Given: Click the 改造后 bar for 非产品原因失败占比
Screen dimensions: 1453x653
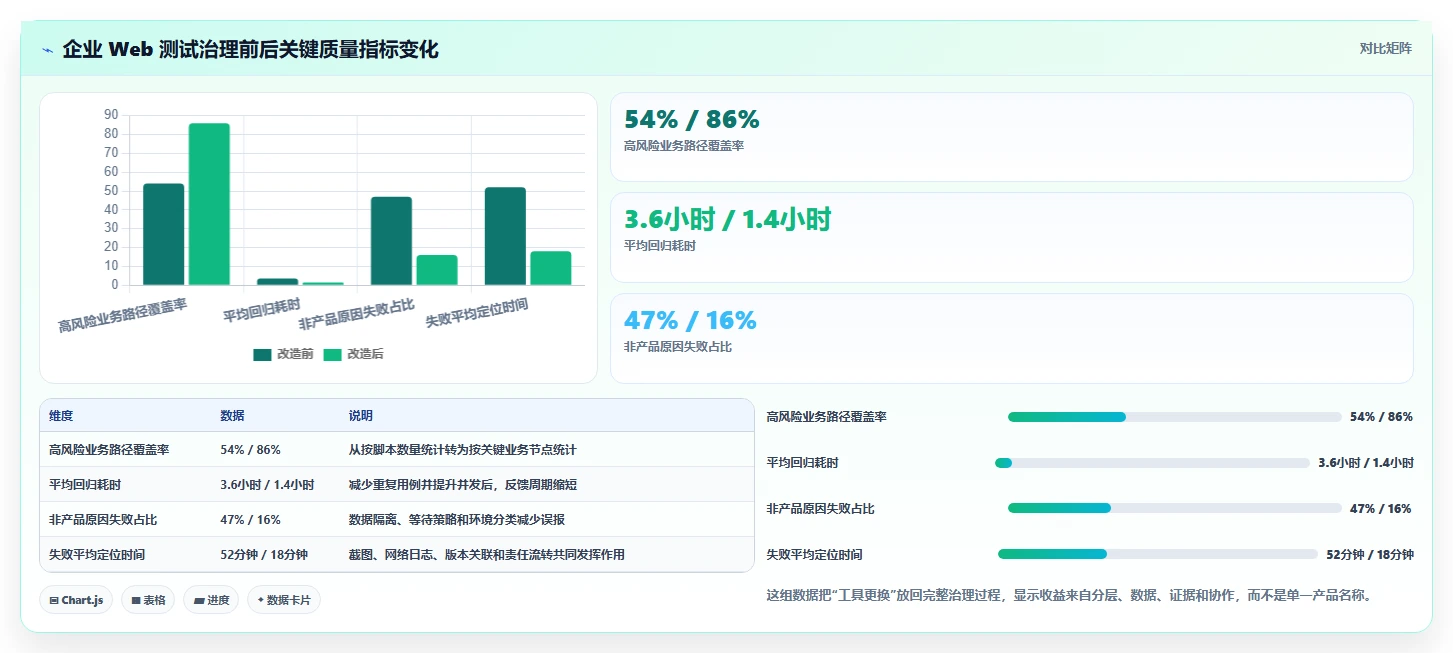Looking at the screenshot, I should (437, 270).
